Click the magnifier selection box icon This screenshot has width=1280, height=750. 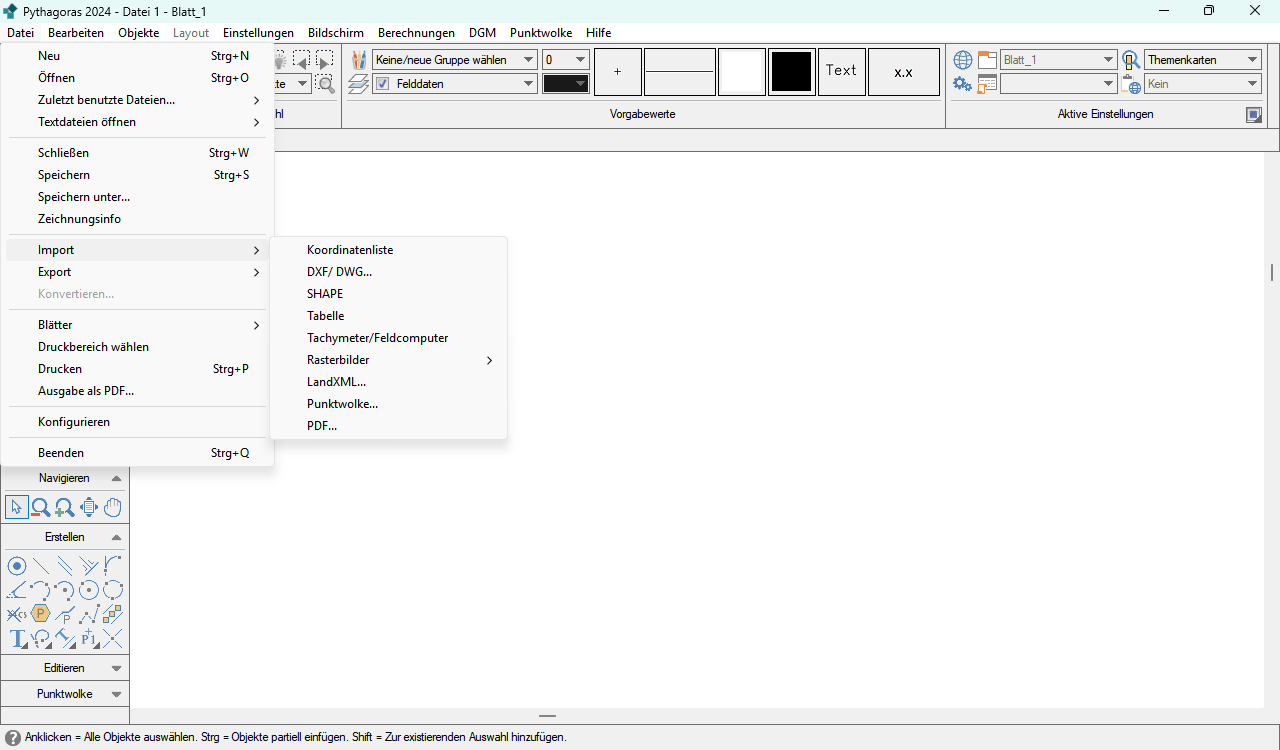[325, 84]
